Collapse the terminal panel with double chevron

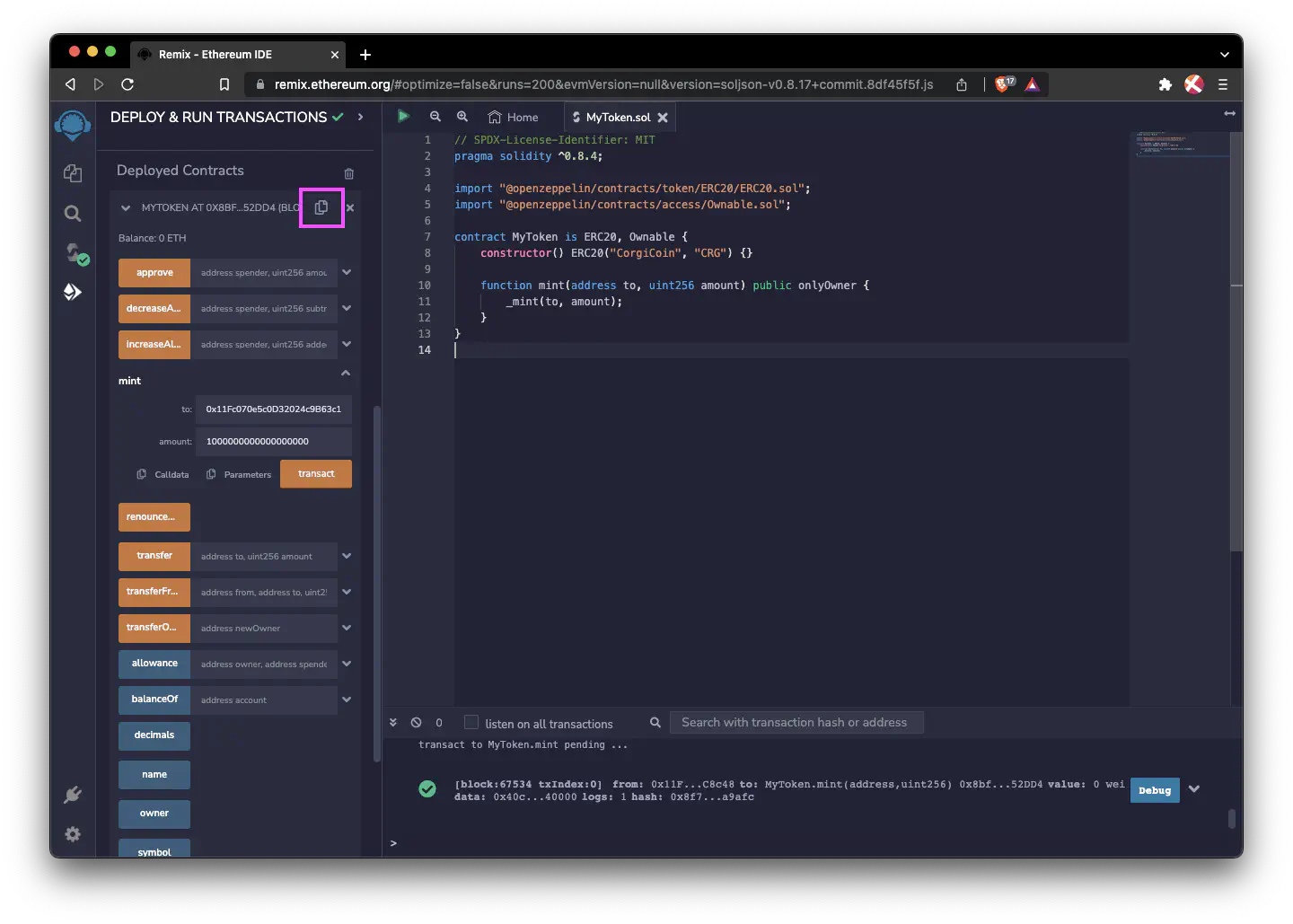tap(393, 722)
